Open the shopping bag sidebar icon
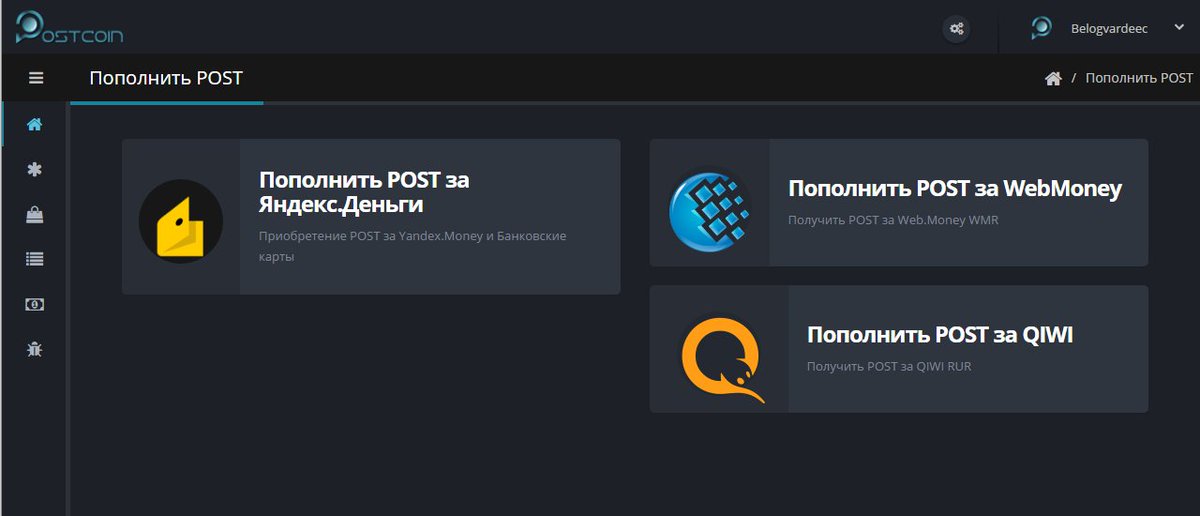This screenshot has width=1200, height=516. pyautogui.click(x=35, y=214)
